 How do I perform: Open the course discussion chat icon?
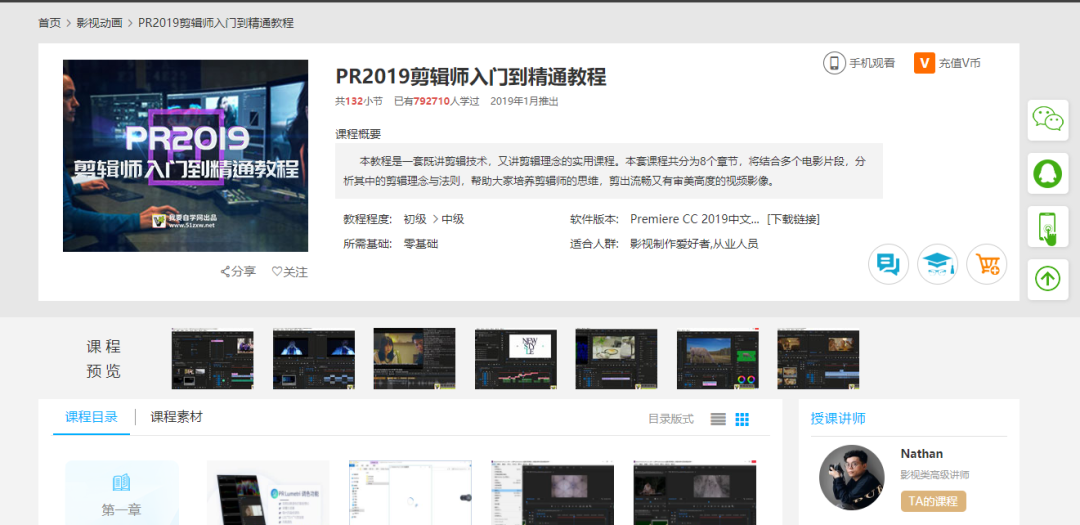coord(889,265)
